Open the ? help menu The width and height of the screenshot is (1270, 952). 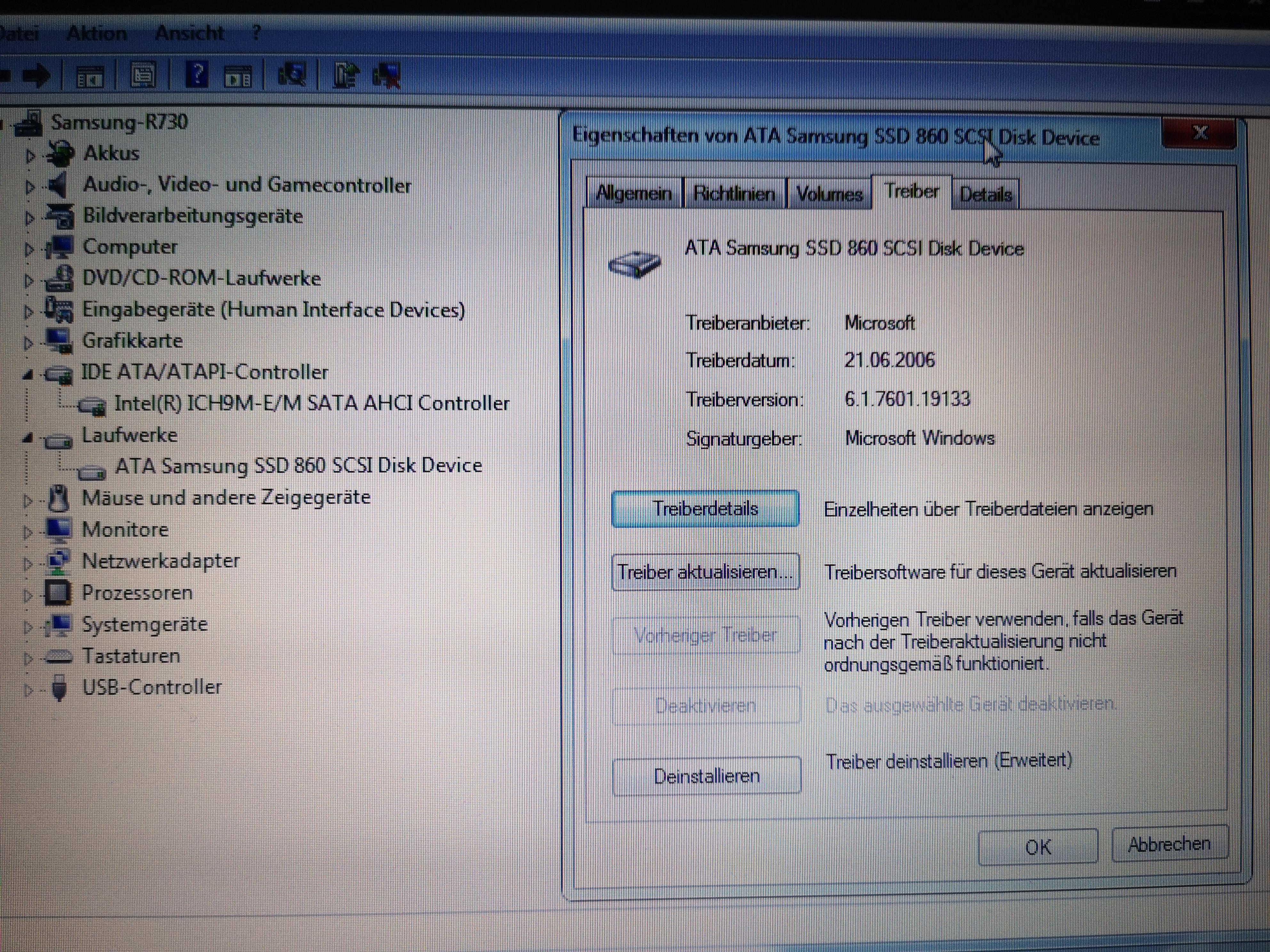(256, 33)
